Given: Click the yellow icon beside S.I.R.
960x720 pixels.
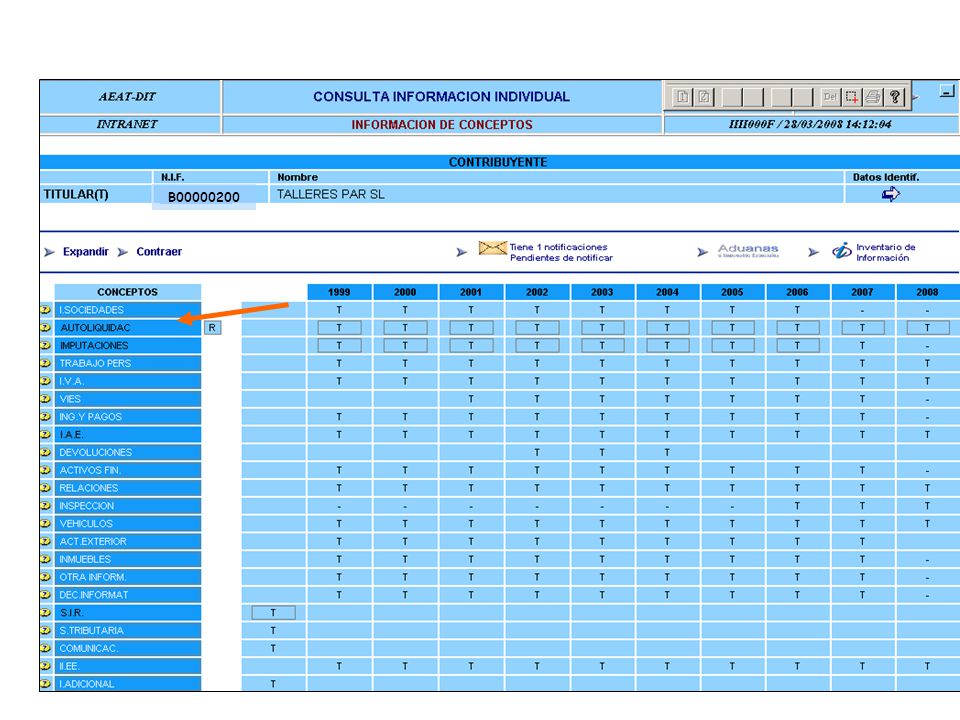Looking at the screenshot, I should coord(45,612).
